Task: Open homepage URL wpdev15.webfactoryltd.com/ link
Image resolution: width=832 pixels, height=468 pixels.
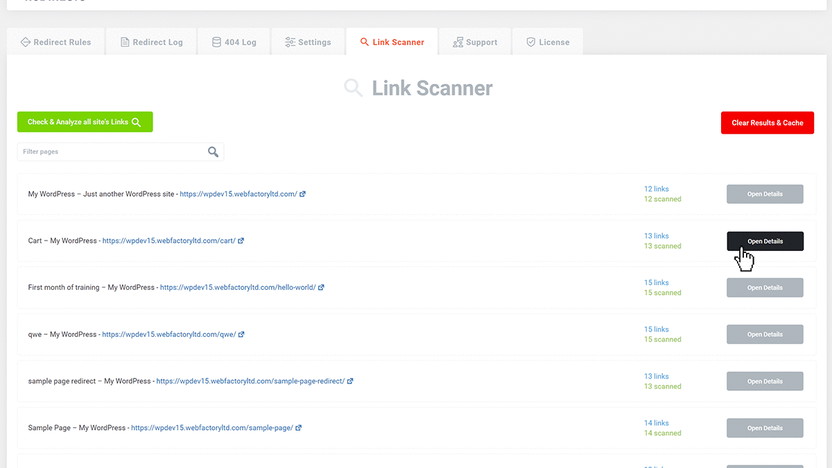Action: point(238,194)
